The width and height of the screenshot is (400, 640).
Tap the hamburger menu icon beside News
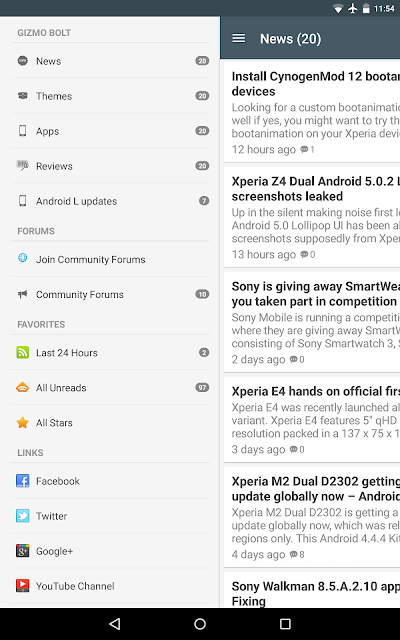click(239, 39)
